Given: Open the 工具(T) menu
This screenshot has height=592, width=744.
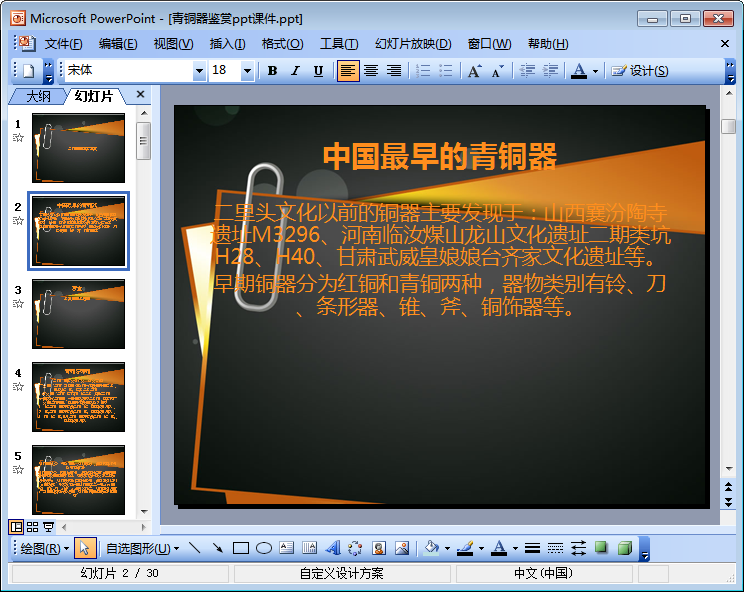Looking at the screenshot, I should 339,44.
